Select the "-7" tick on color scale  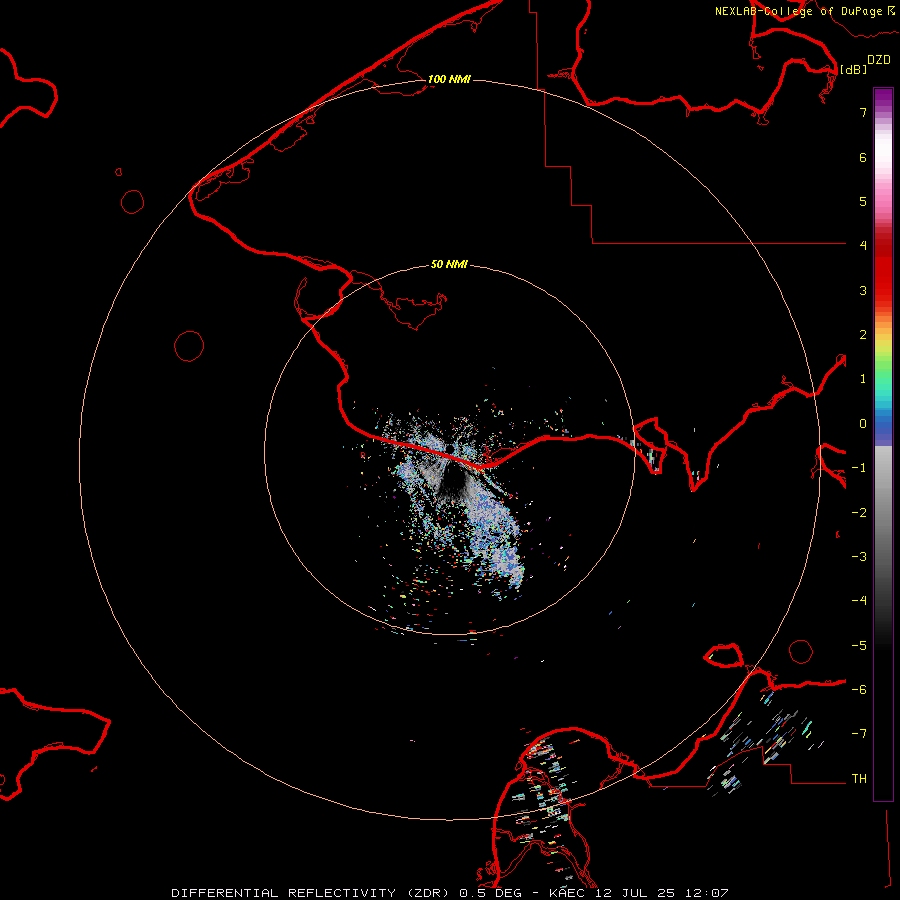(859, 734)
